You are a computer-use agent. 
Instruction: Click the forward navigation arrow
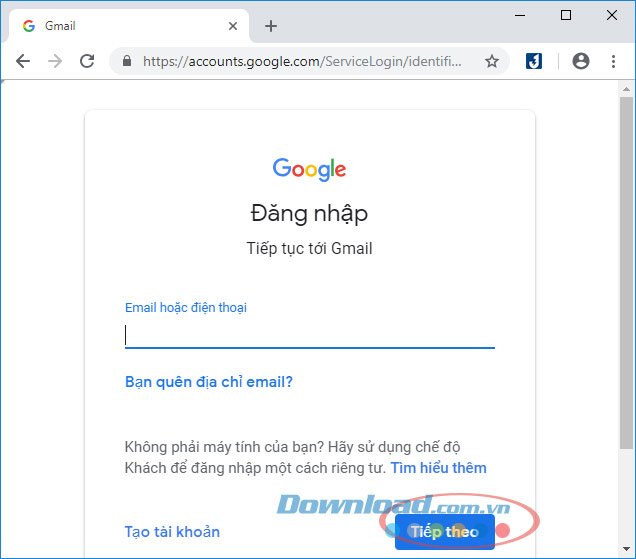(55, 61)
